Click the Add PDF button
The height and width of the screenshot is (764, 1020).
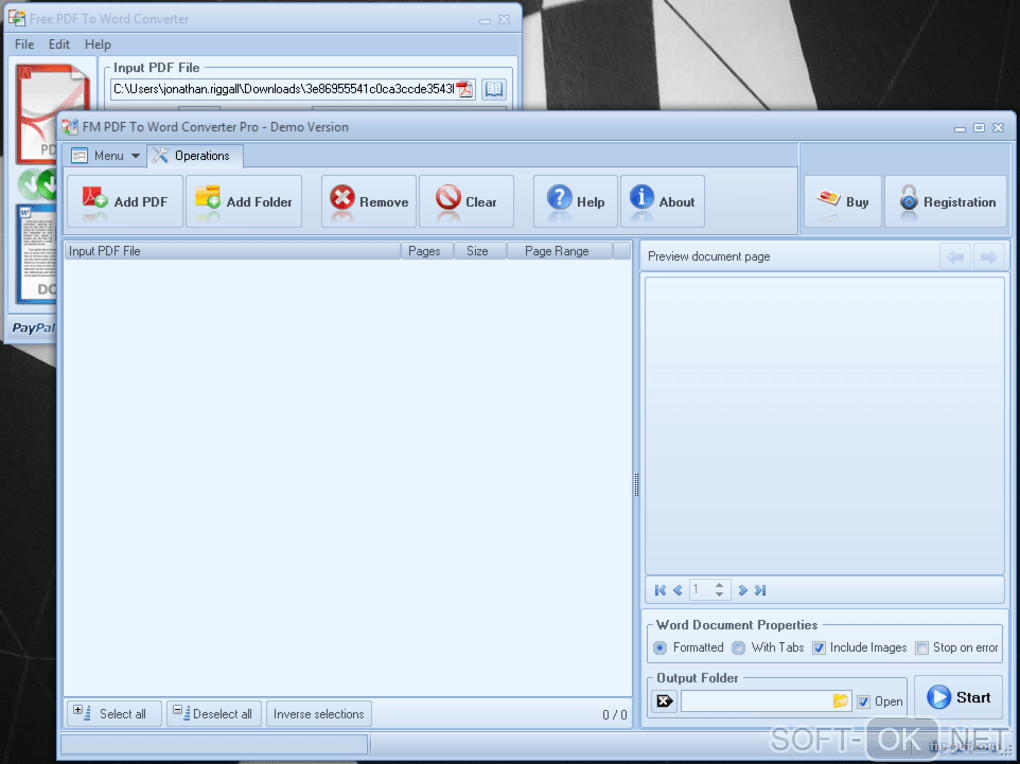tap(125, 202)
